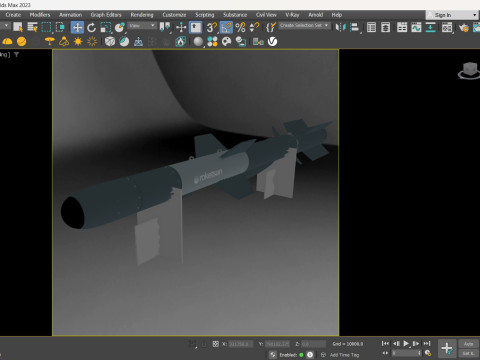Viewport: 480px width, 360px height.
Task: Go to start frame button
Action: 385,343
